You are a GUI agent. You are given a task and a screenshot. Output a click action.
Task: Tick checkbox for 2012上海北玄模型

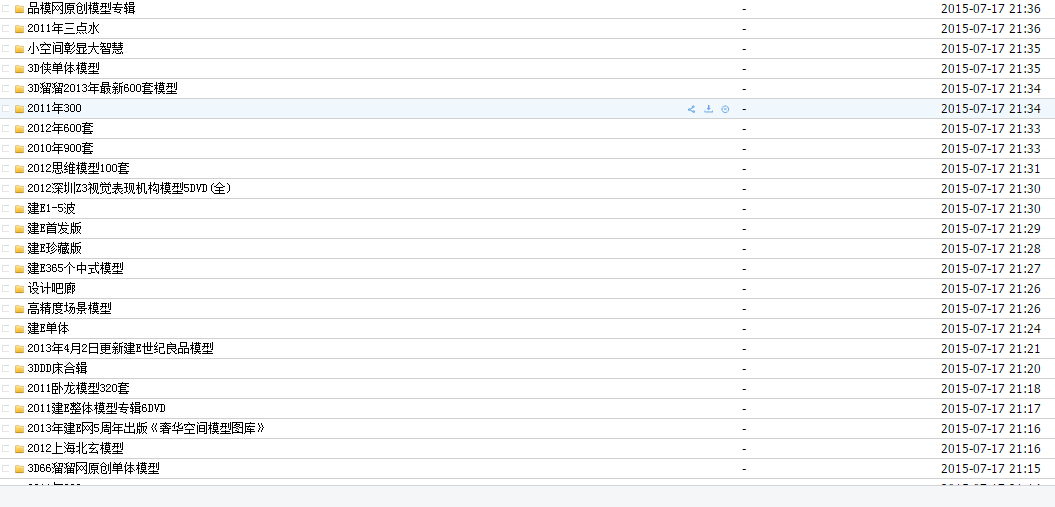pos(6,449)
